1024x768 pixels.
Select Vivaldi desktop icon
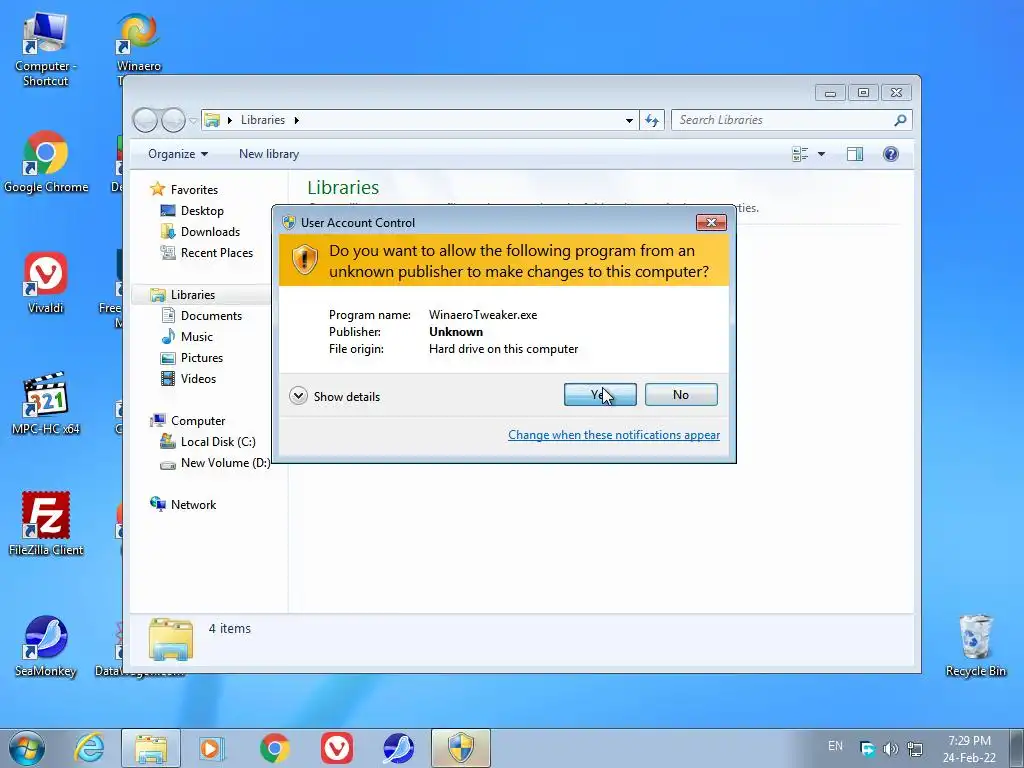click(x=46, y=283)
